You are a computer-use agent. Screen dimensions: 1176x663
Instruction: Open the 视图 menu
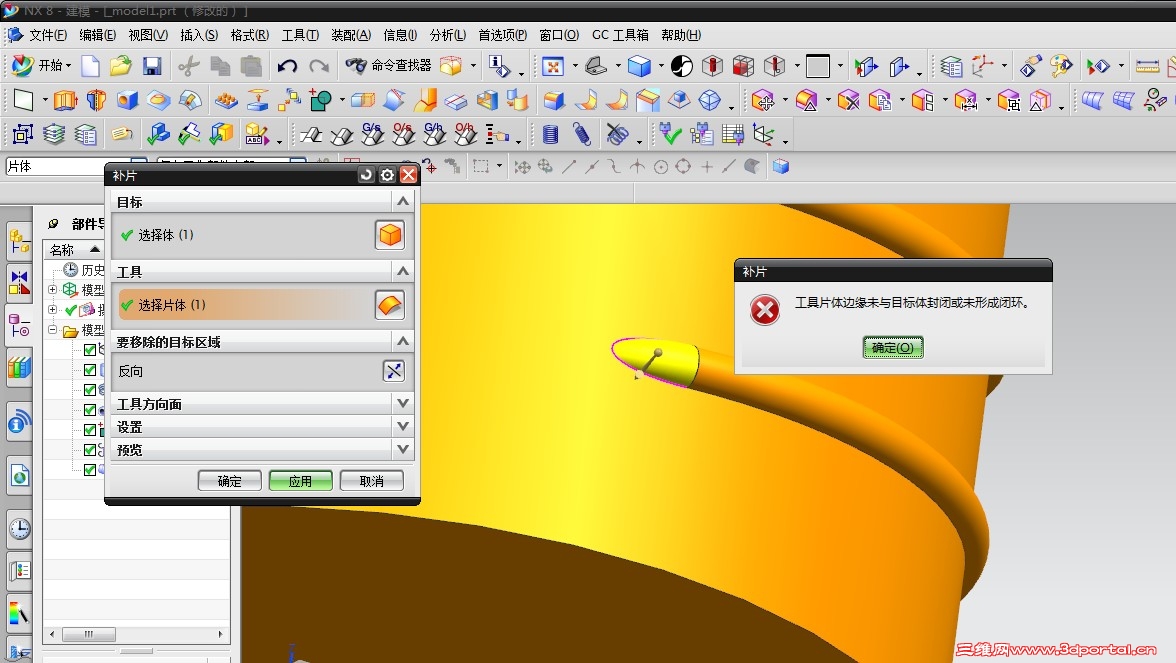(x=148, y=35)
